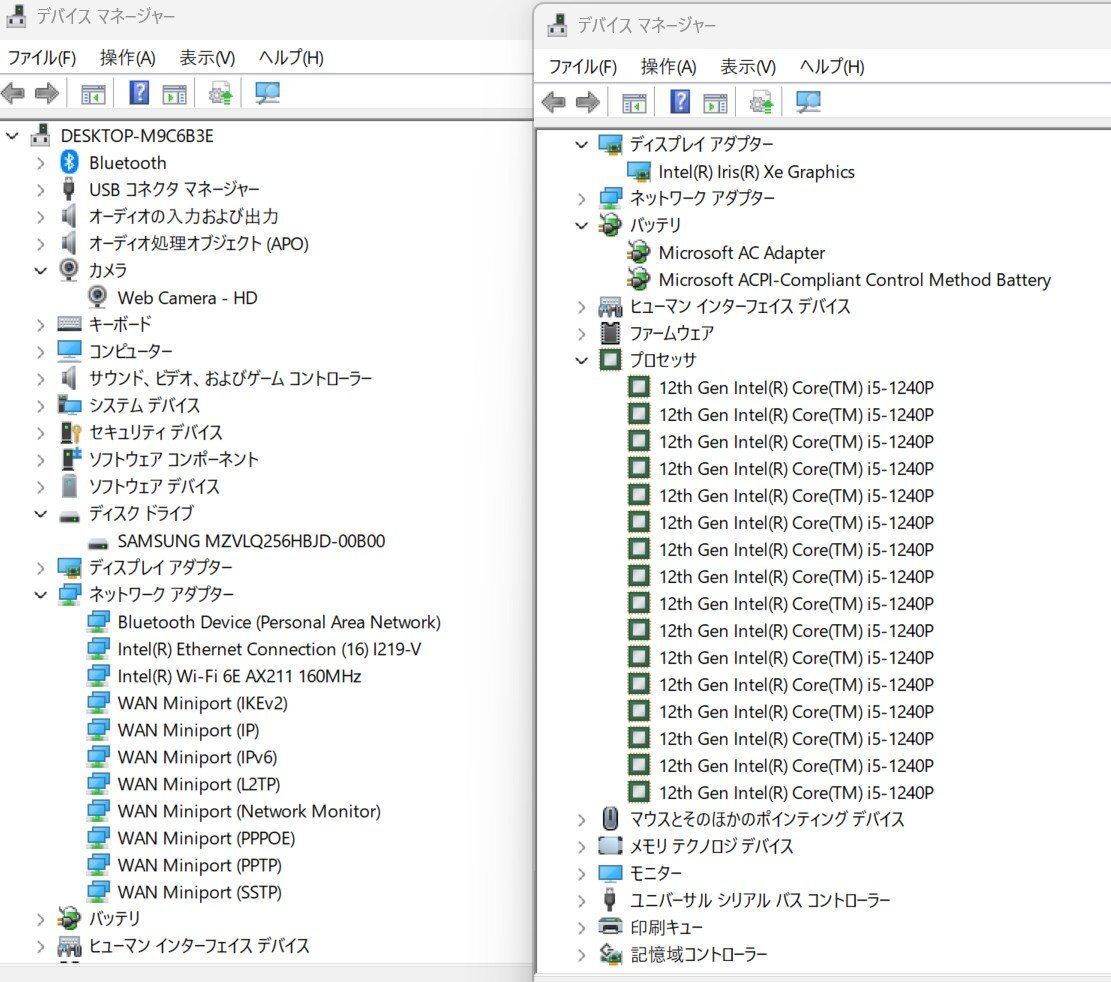Collapse the カメラ node
1111x982 pixels.
(x=40, y=271)
